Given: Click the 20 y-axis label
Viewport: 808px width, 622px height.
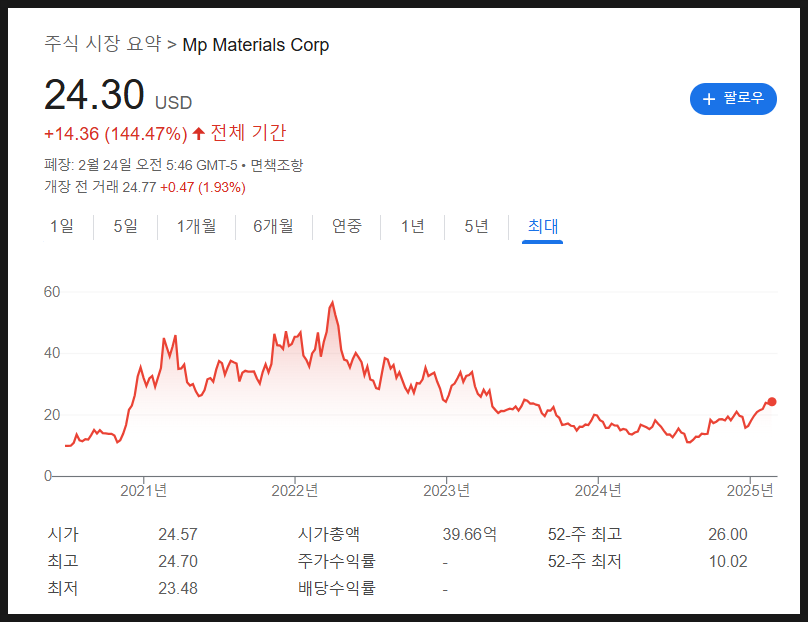Looking at the screenshot, I should coord(52,415).
